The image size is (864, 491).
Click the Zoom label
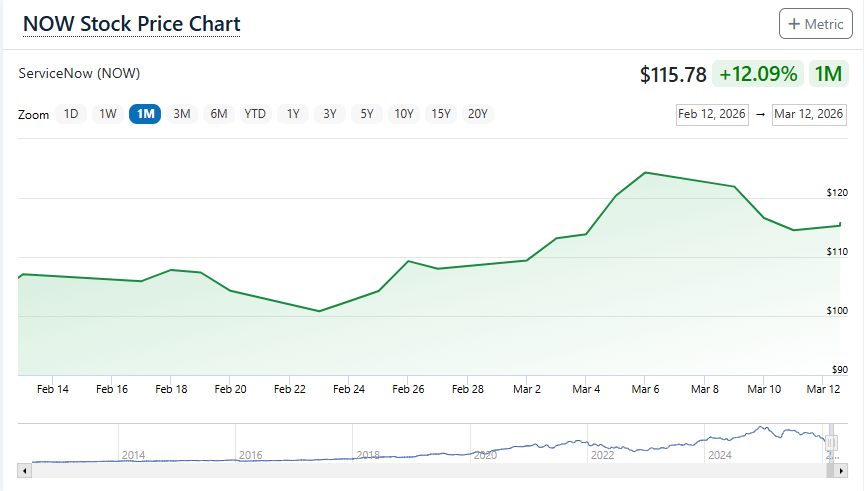point(34,115)
